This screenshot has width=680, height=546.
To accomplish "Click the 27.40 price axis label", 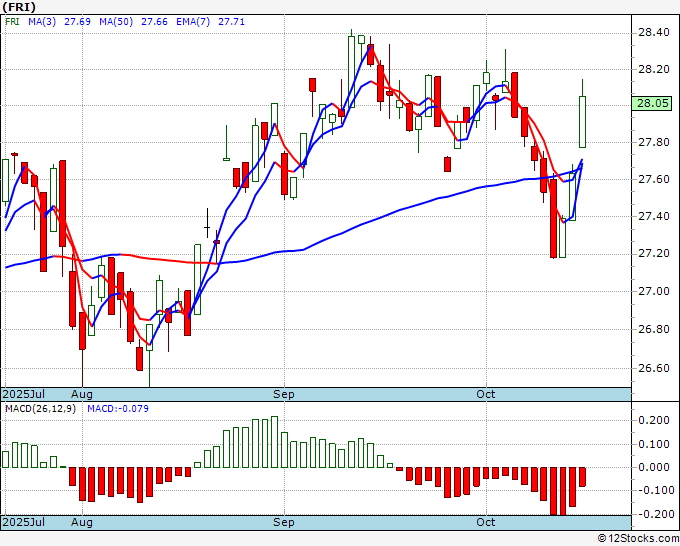I will coord(653,216).
